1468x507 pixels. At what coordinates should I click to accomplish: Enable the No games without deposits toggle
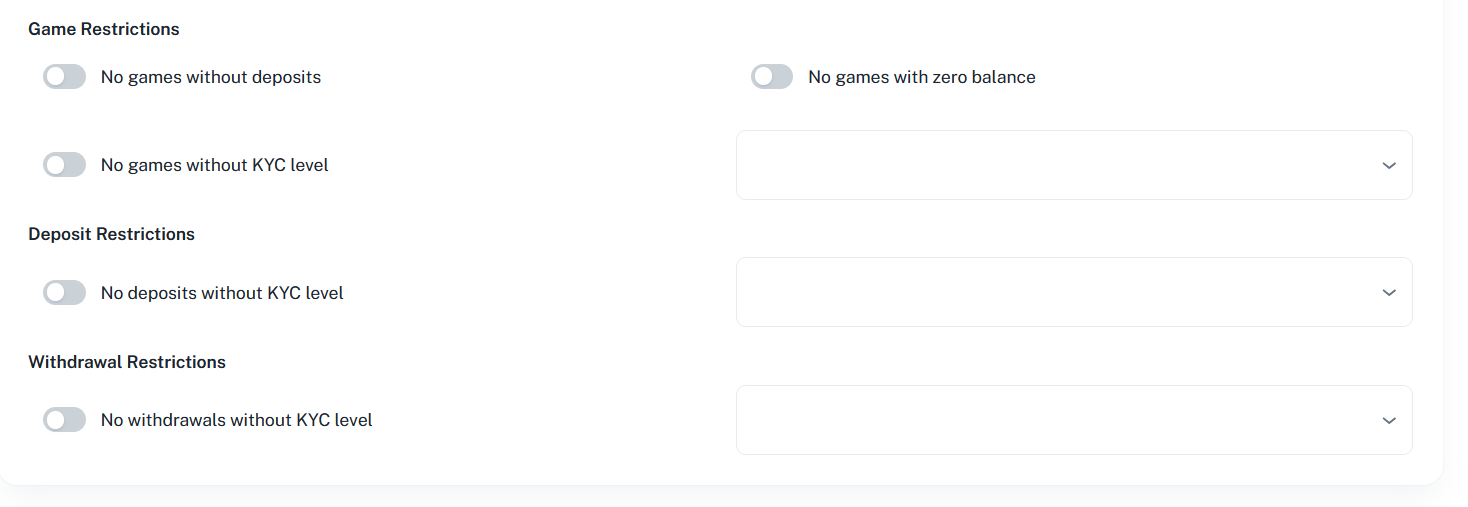(x=64, y=77)
